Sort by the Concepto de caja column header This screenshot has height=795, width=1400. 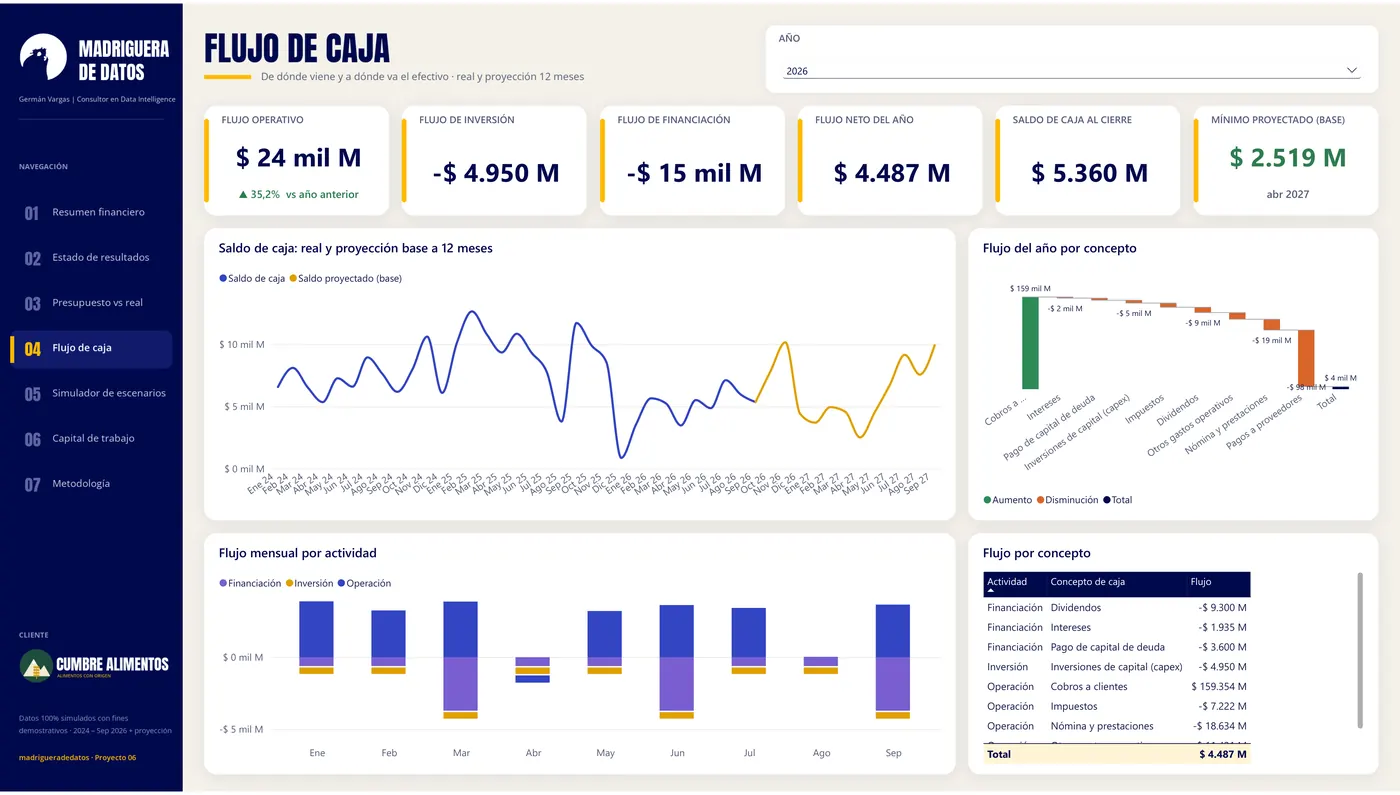(x=1088, y=582)
